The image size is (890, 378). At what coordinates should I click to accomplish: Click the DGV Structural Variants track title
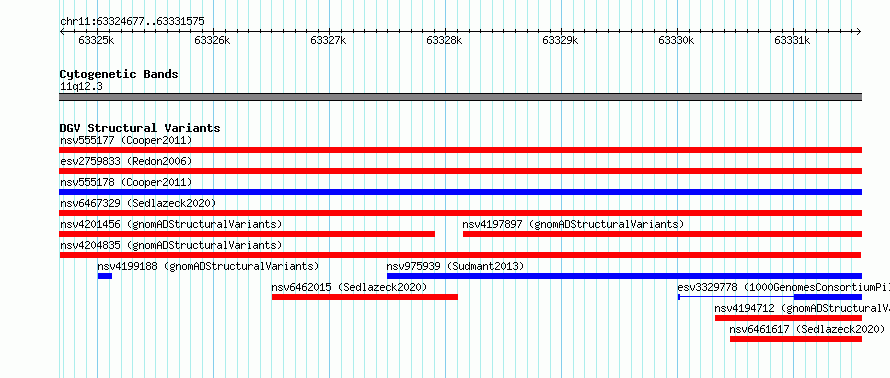(x=140, y=128)
